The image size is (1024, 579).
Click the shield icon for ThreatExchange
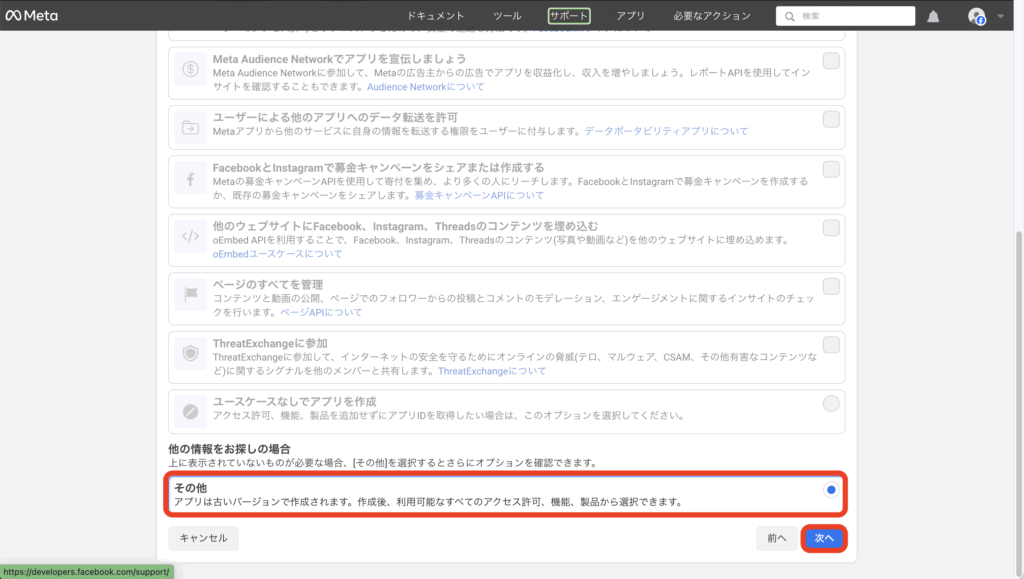[190, 353]
